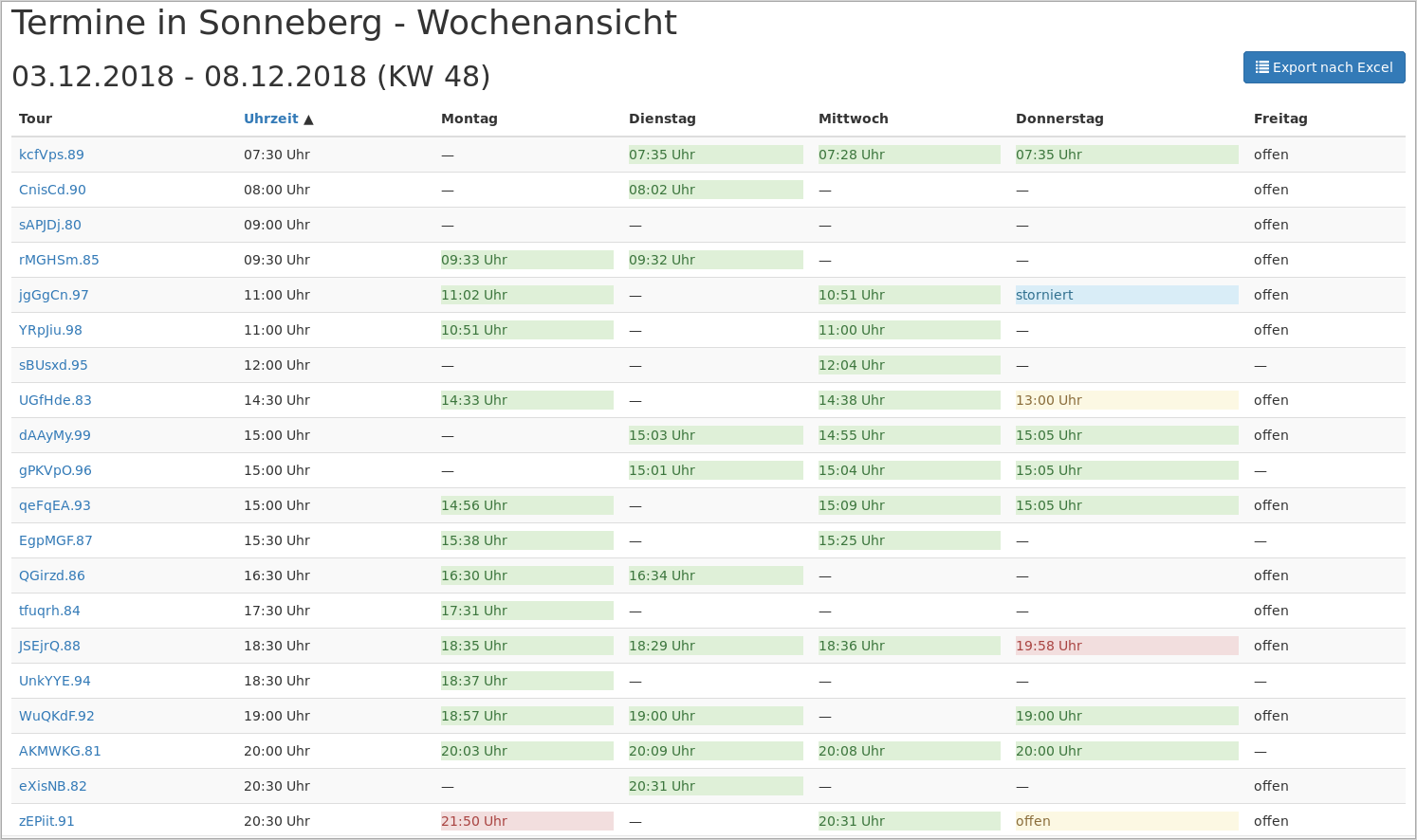Select tour WuQKdF.92
1417x840 pixels.
[57, 715]
